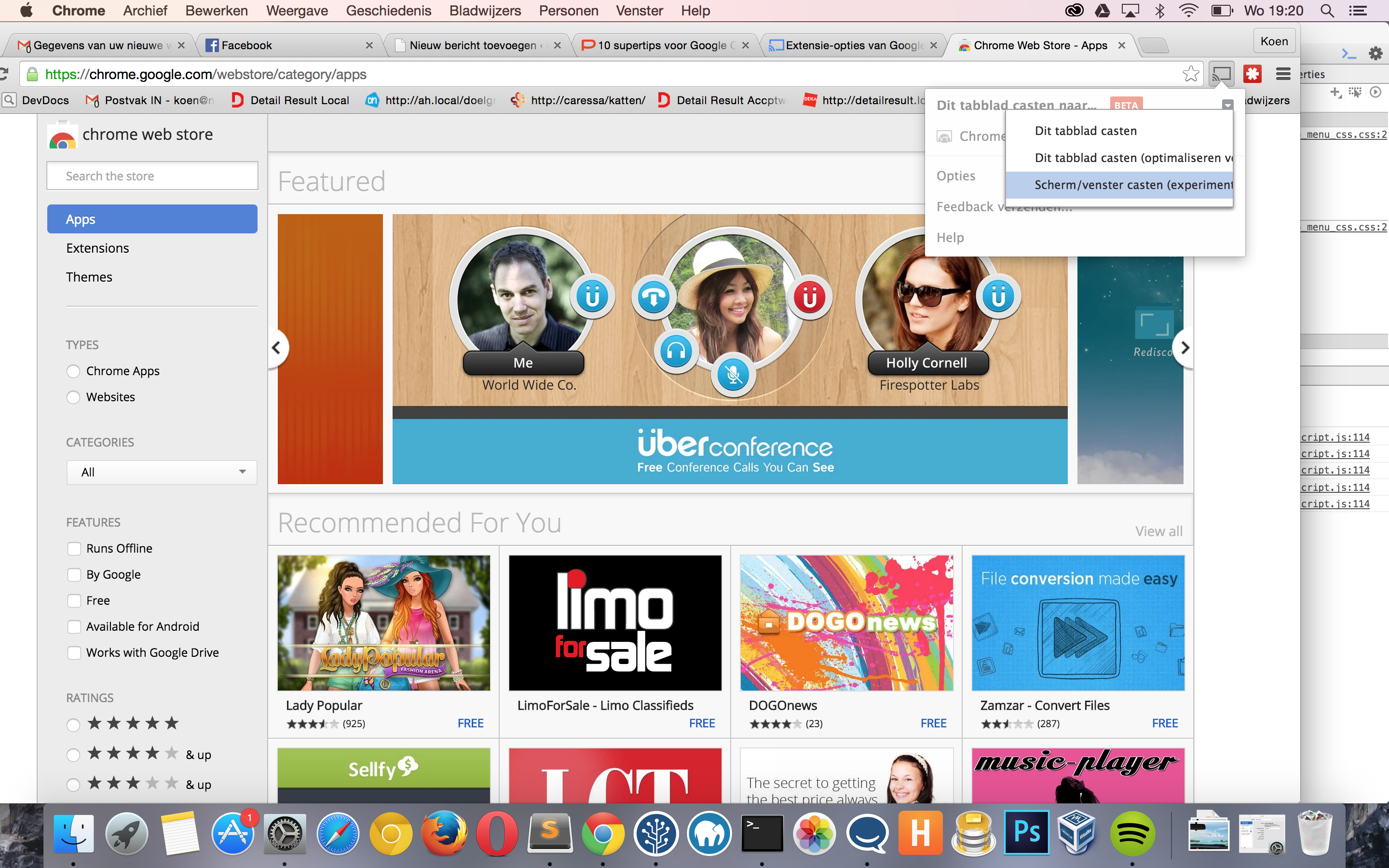This screenshot has width=1389, height=868.
Task: Open Themes category in sidebar
Action: [89, 277]
